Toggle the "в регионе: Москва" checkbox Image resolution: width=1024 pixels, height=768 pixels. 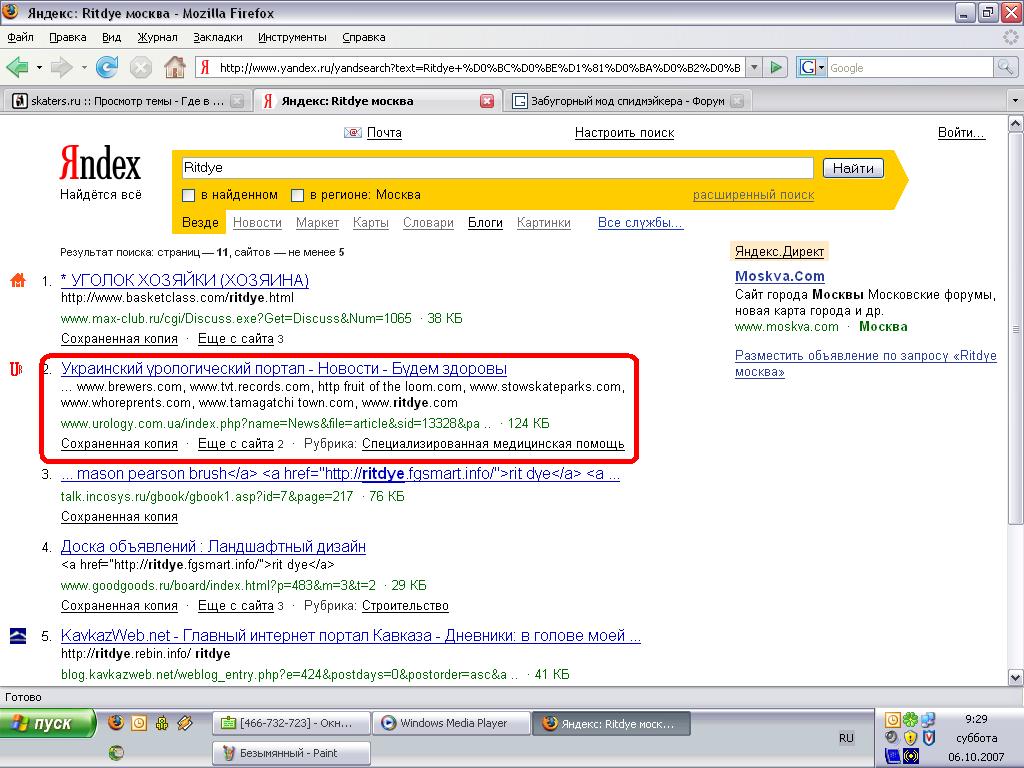tap(297, 195)
